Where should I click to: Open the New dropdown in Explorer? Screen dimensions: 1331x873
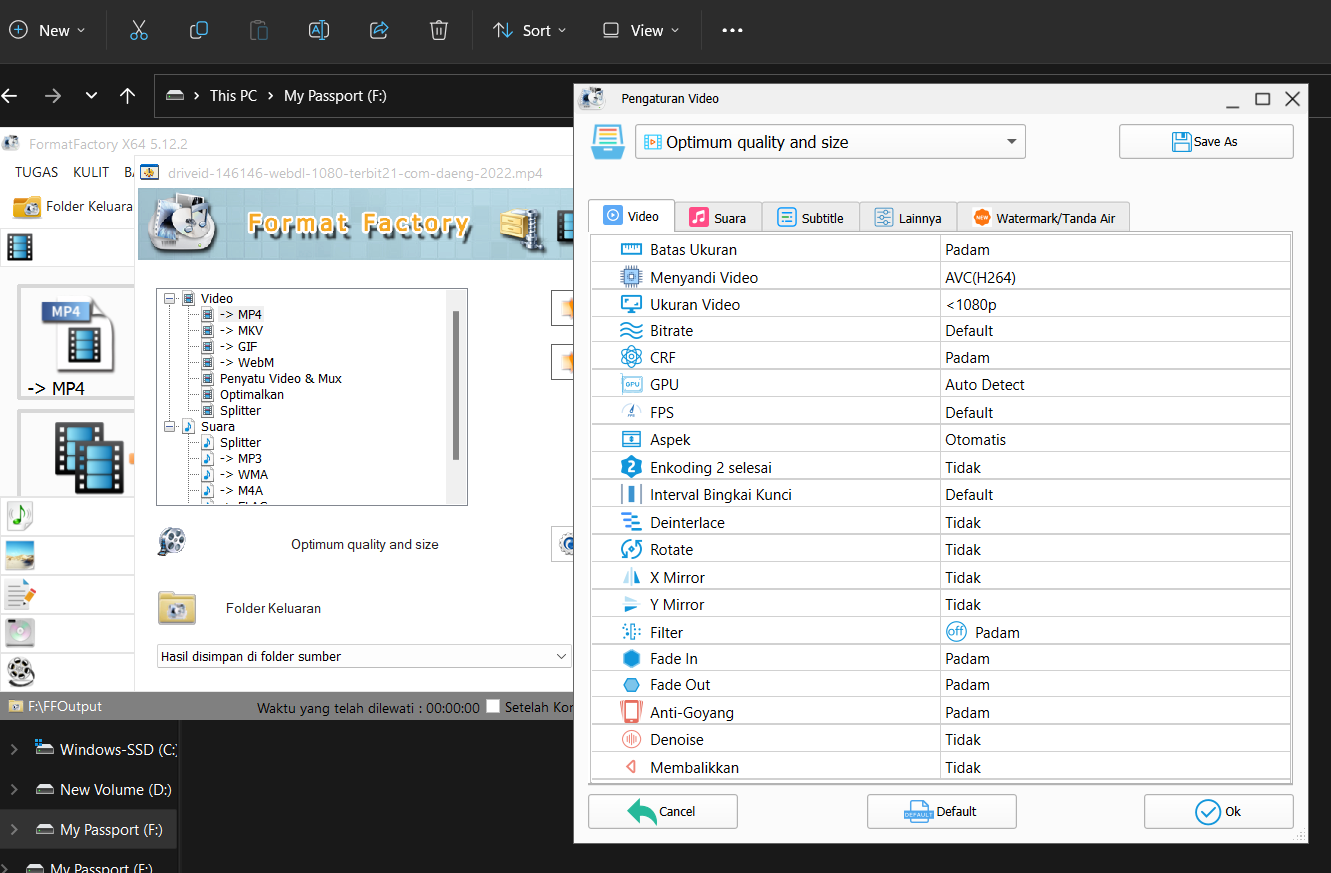[x=47, y=30]
